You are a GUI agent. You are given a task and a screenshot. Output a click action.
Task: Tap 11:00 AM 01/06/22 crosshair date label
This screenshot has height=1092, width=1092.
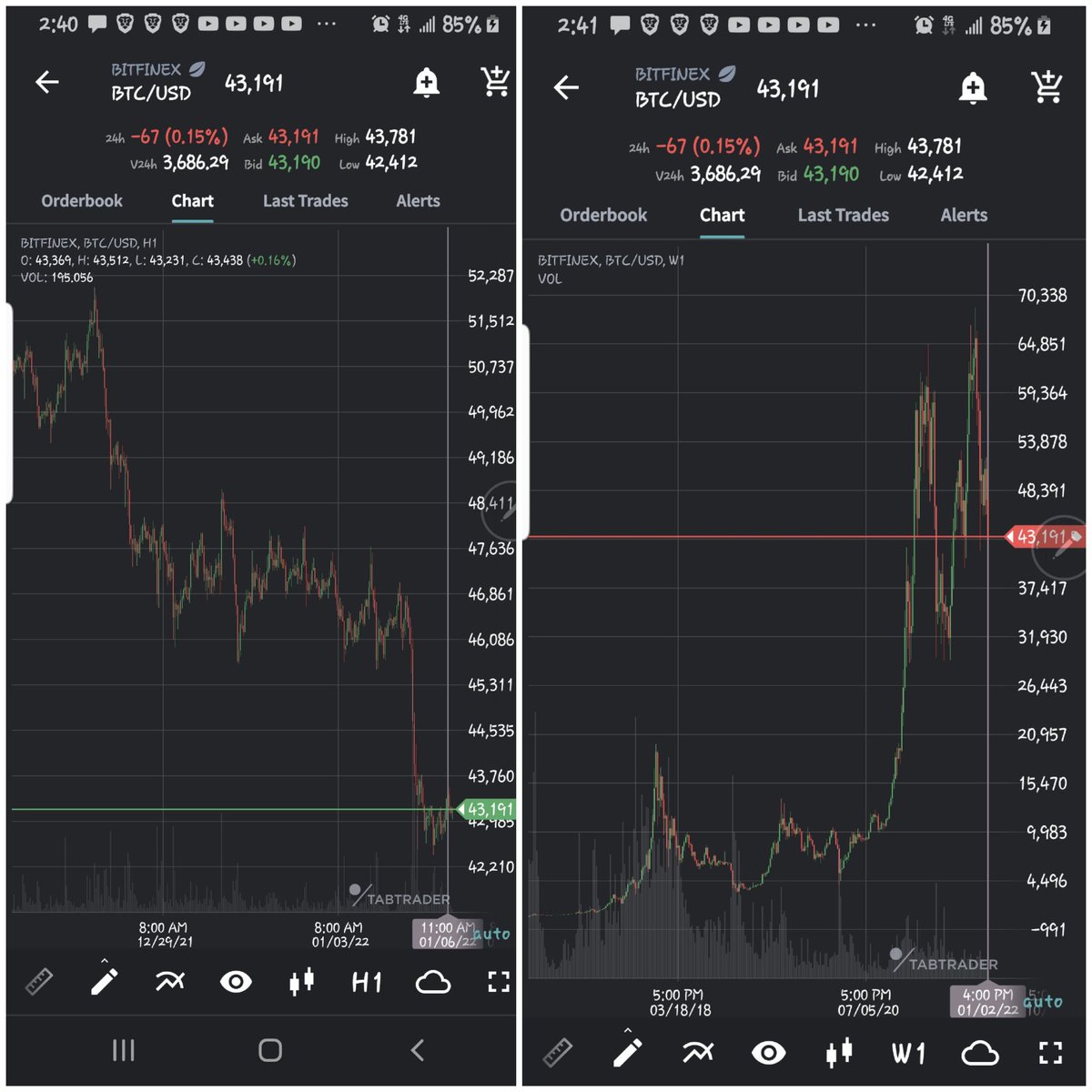[448, 934]
